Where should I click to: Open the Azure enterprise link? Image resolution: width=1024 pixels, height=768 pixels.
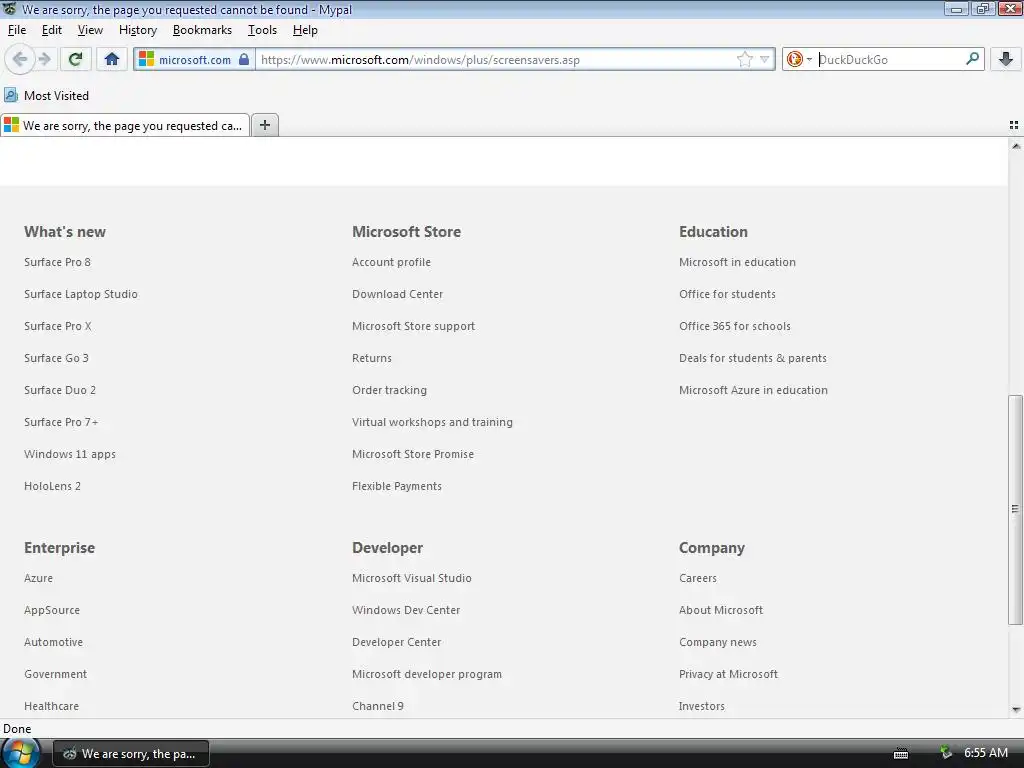click(39, 578)
